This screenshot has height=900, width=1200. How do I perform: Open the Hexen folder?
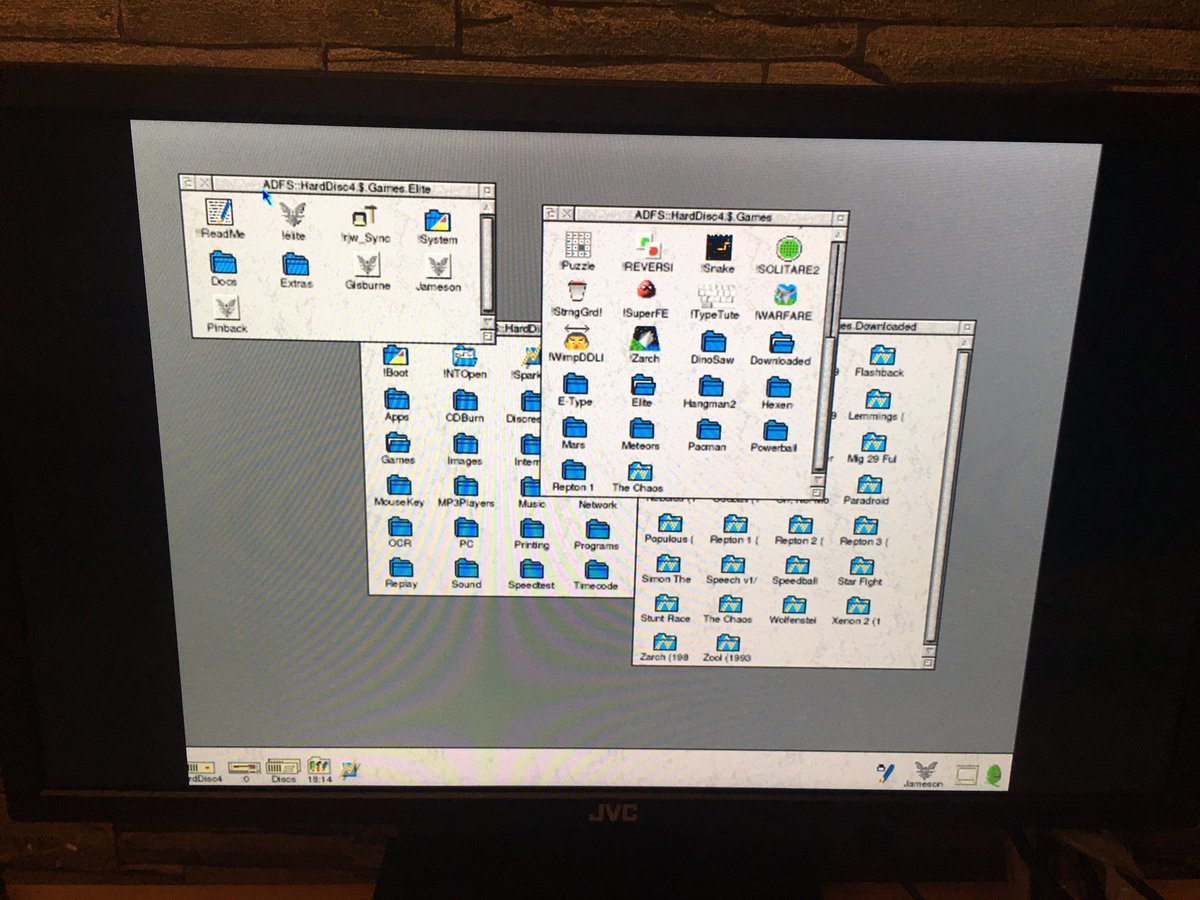coord(778,387)
